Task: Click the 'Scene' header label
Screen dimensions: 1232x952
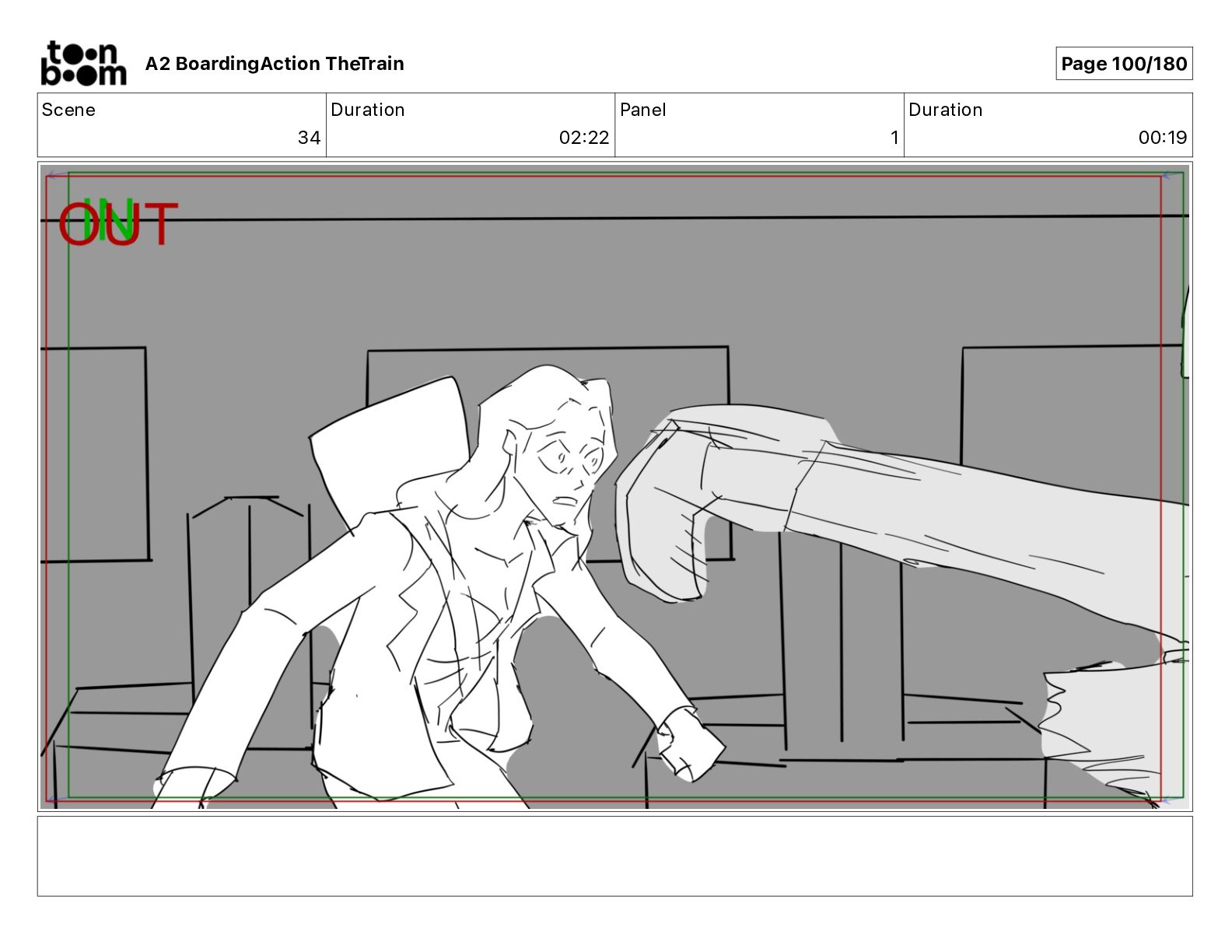Action: (68, 110)
